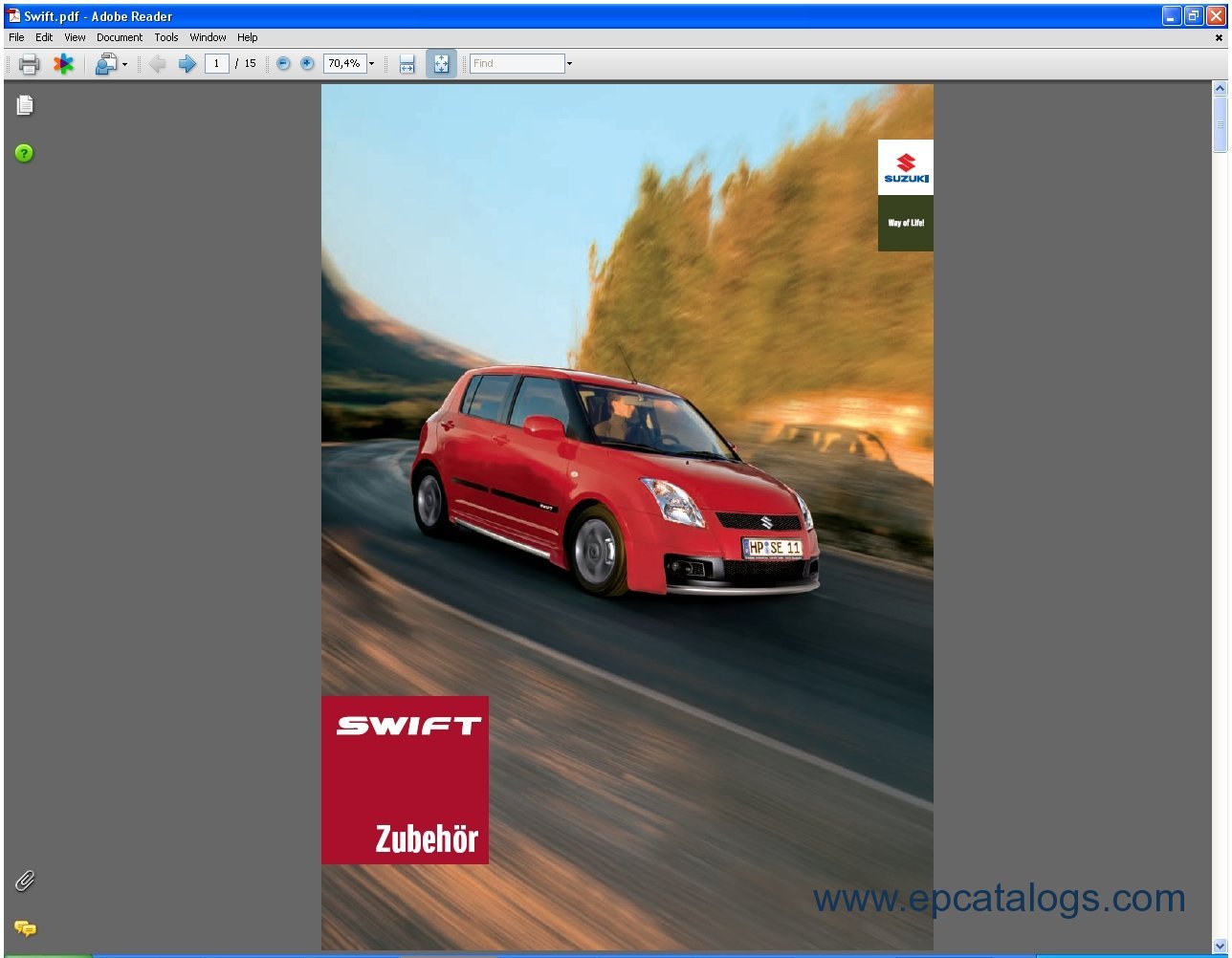Go to the previous page arrow

point(158,64)
